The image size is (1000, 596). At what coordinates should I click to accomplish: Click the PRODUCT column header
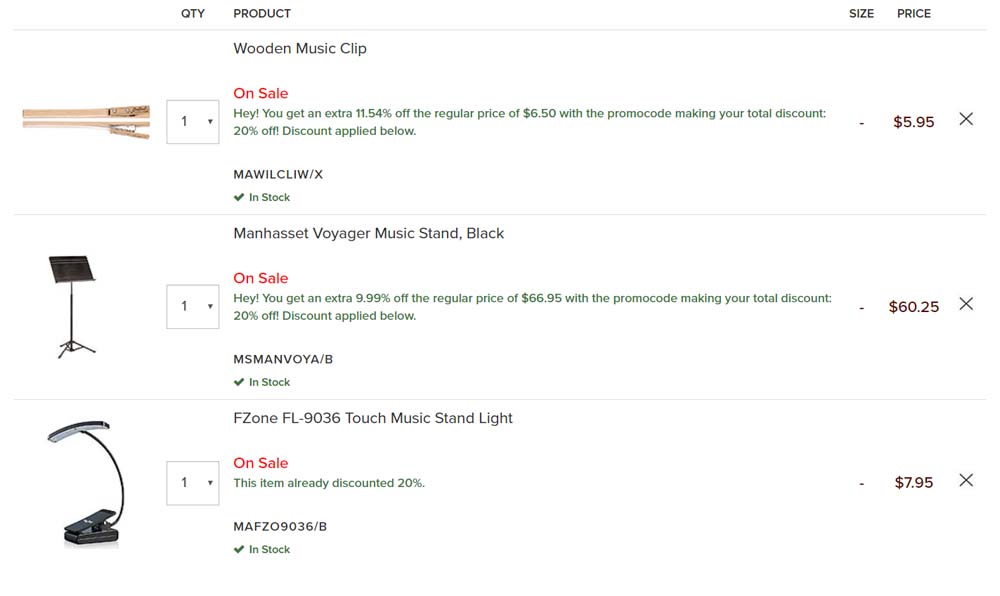[262, 13]
